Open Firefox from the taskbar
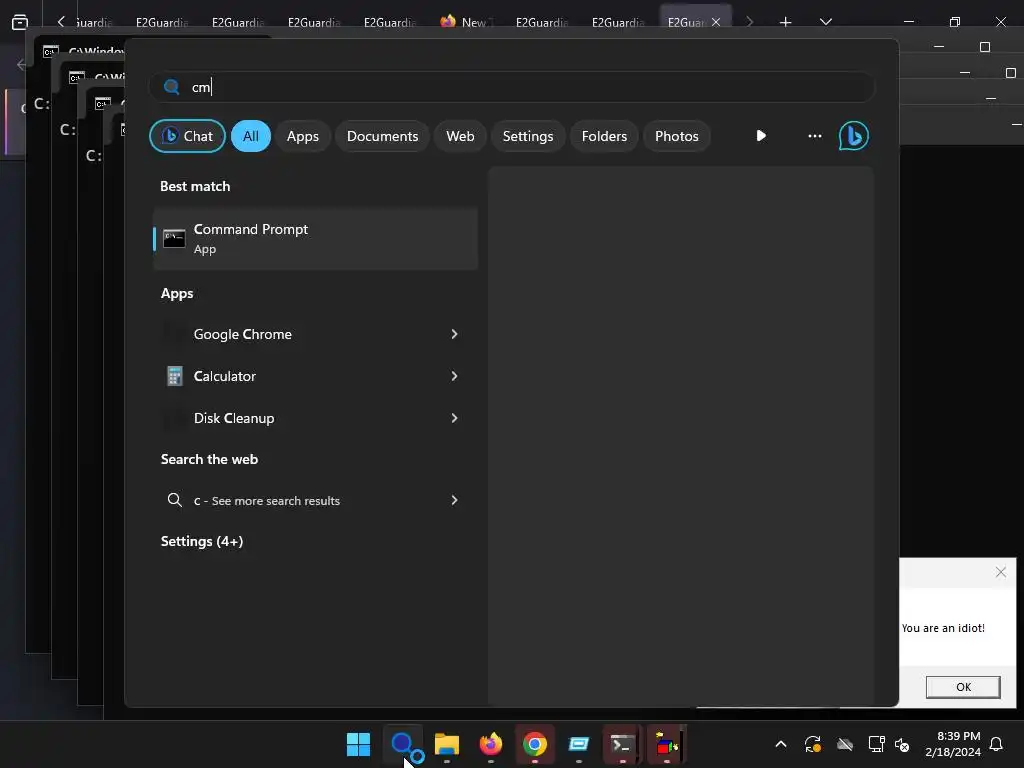The width and height of the screenshot is (1024, 768). (491, 744)
